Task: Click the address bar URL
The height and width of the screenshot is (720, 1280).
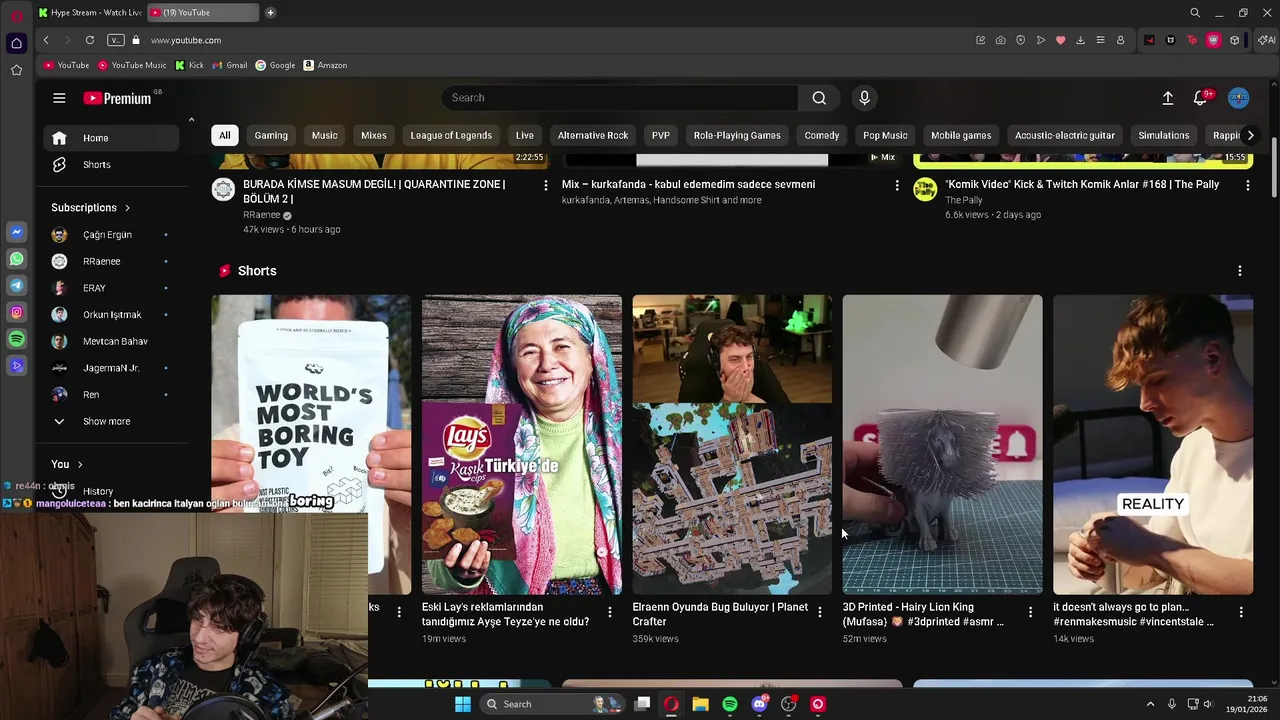Action: [186, 40]
